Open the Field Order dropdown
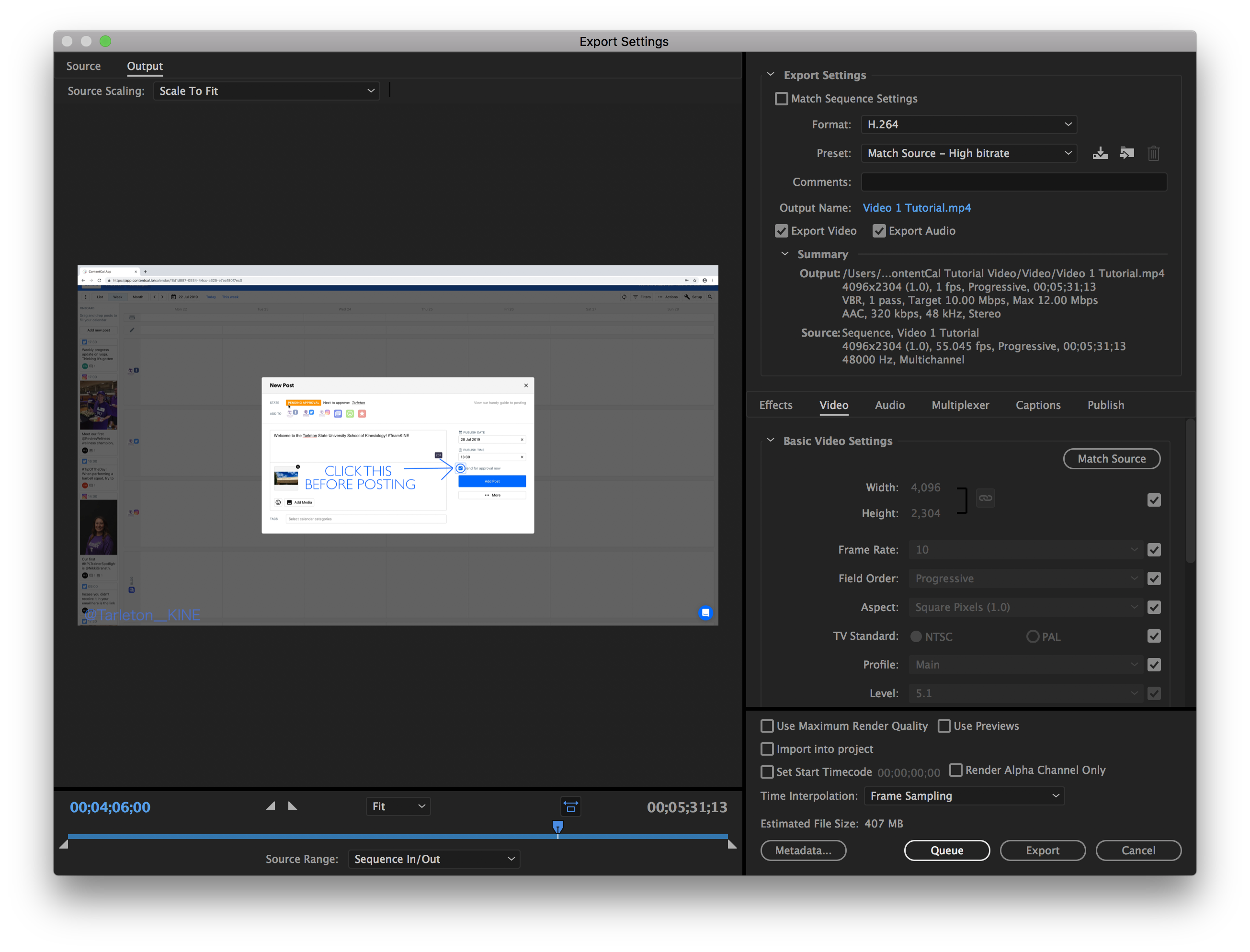Screen dimensions: 1250x952 (1025, 578)
